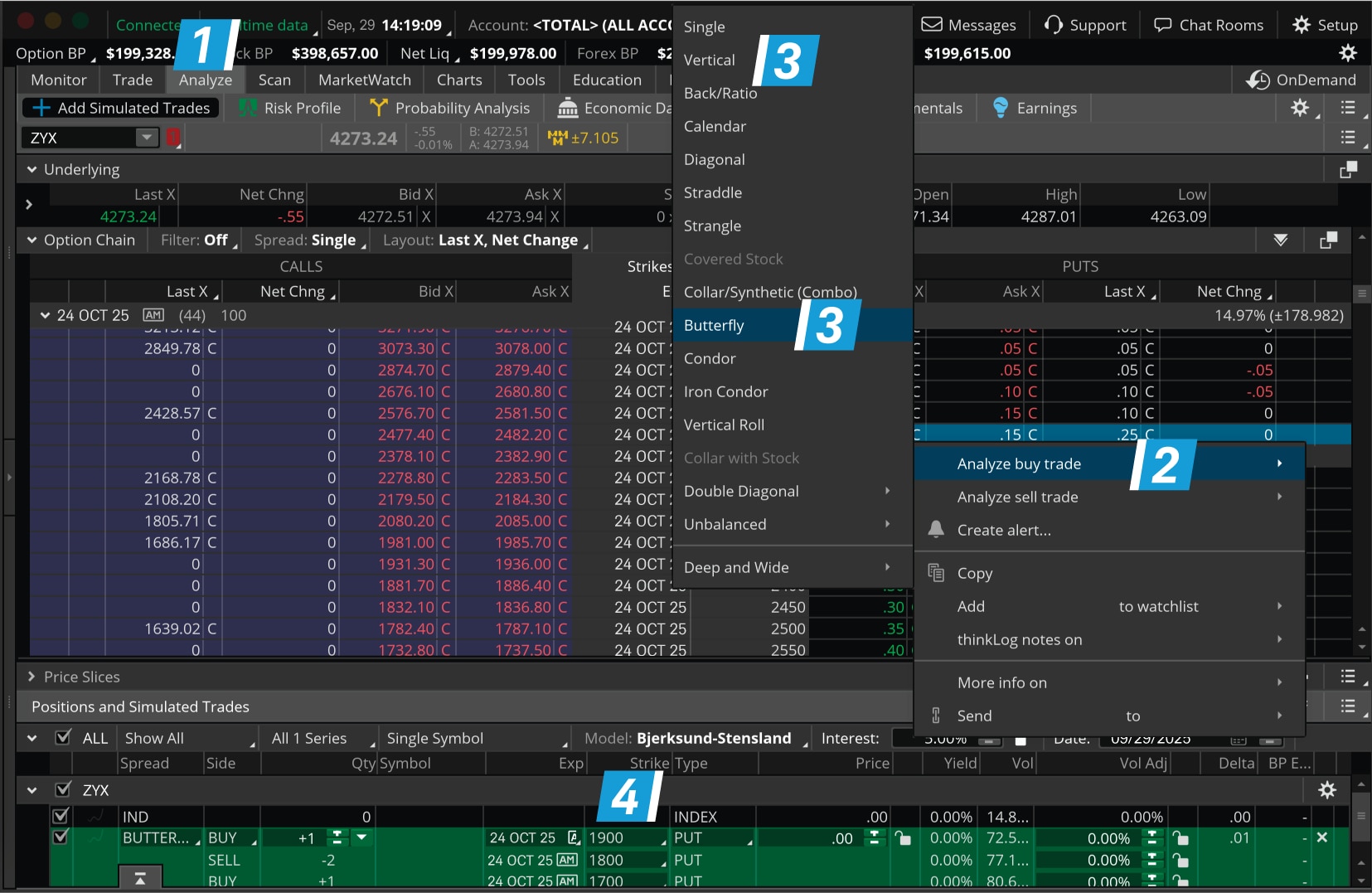Screen dimensions: 1372x893
Task: Launch OnDemand mode
Action: (1302, 80)
